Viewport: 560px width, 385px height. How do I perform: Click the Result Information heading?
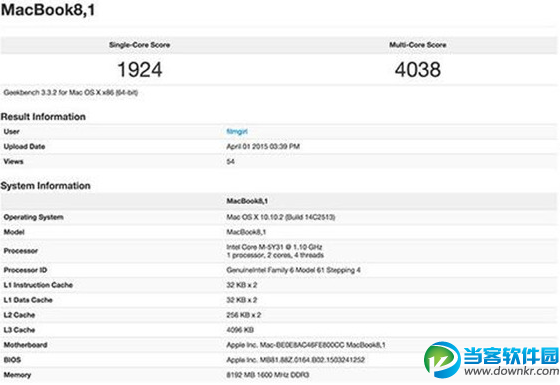pos(43,117)
